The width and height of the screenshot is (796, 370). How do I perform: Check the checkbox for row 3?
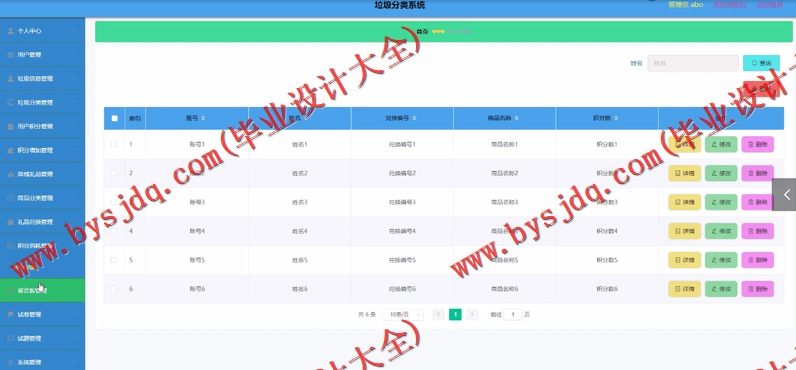tap(114, 203)
